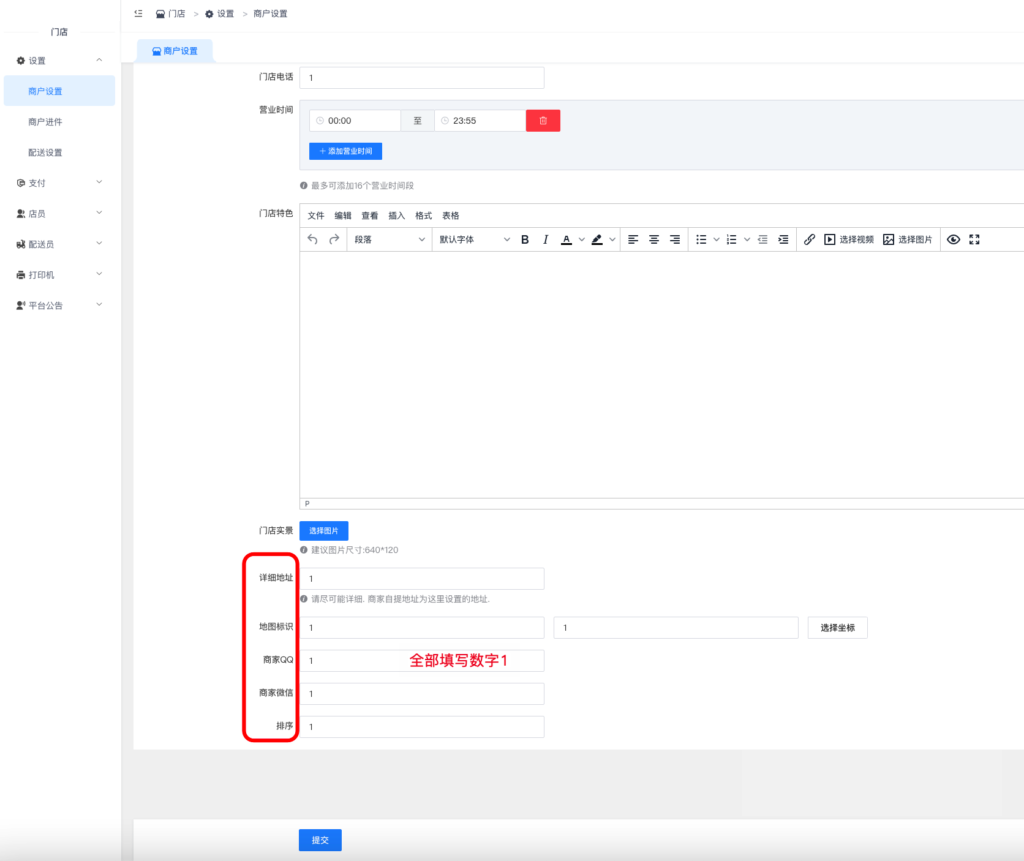The height and width of the screenshot is (861, 1024).
Task: Open the 段落 paragraph format dropdown
Action: (389, 240)
